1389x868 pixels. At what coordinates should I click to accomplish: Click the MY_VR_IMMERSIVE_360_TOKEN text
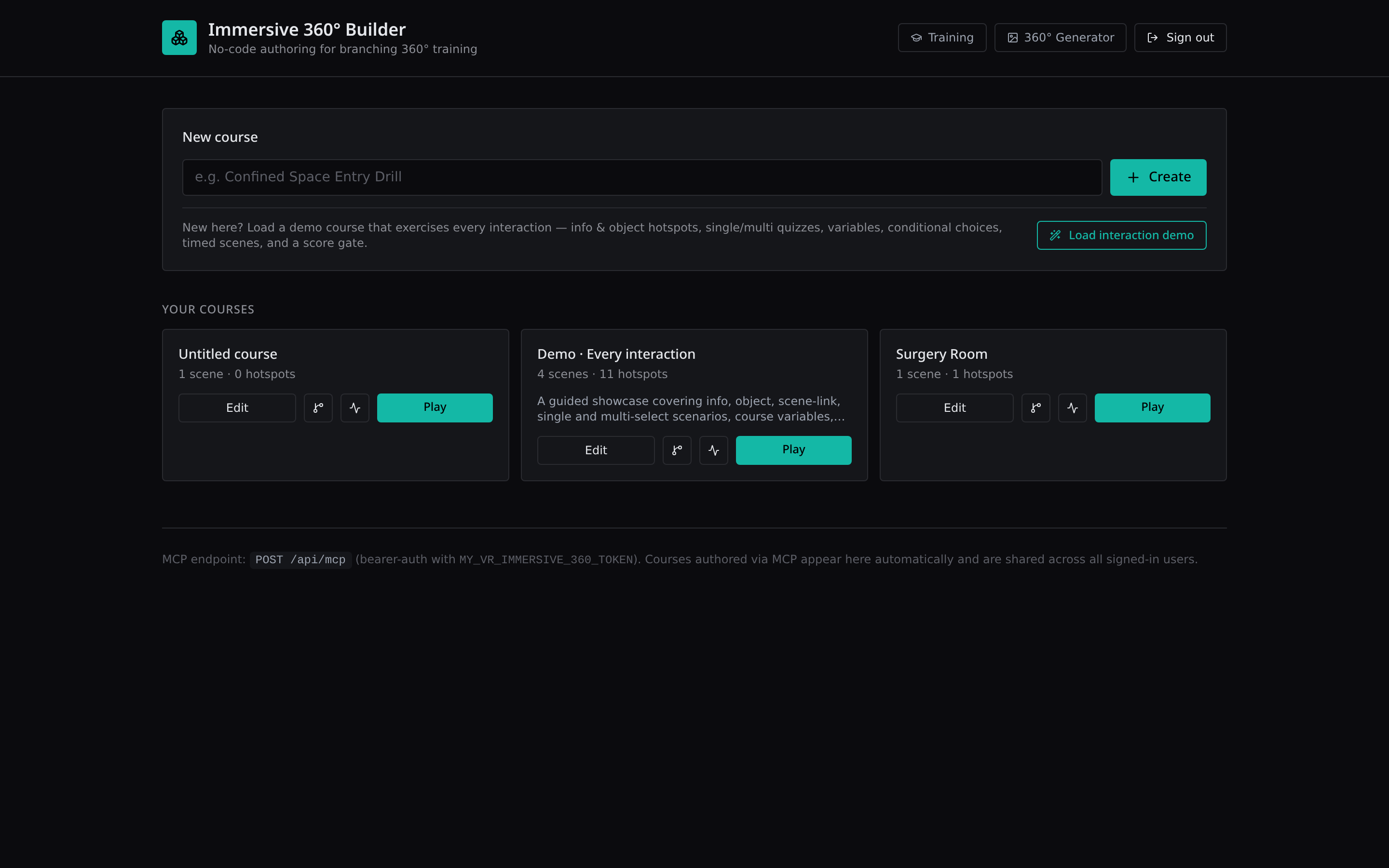click(546, 560)
